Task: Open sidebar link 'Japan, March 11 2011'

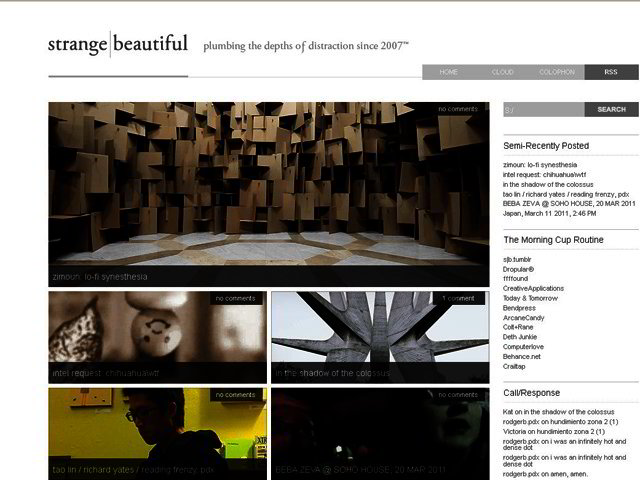Action: [x=549, y=213]
